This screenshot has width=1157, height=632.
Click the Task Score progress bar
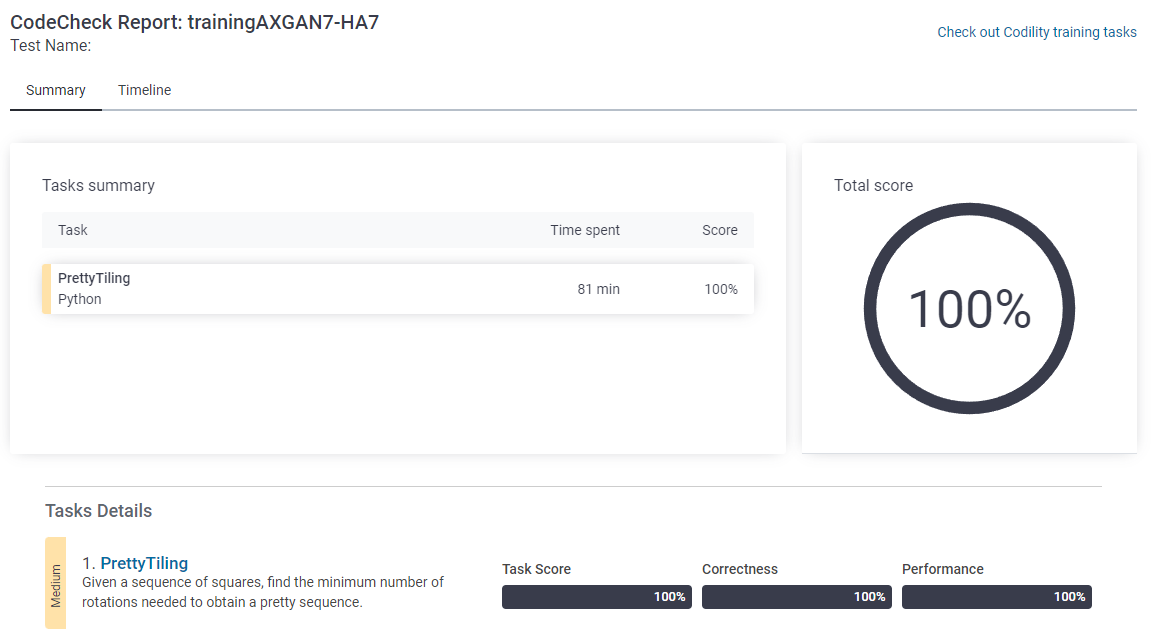coord(597,597)
